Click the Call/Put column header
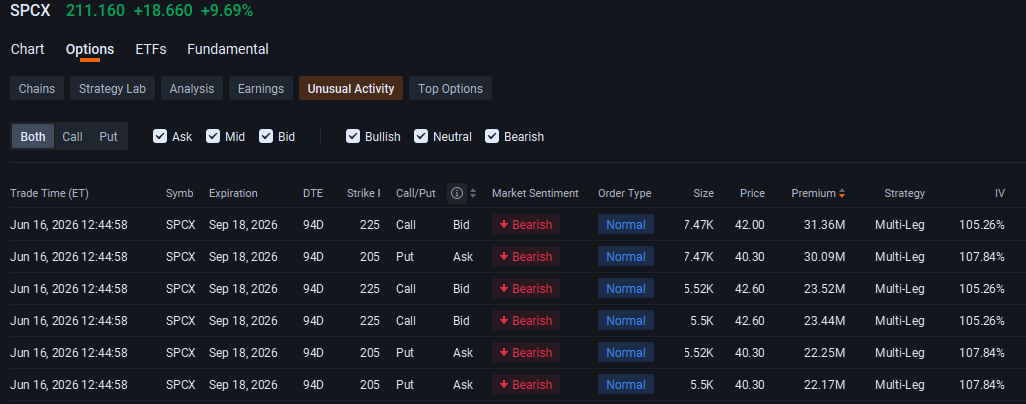The height and width of the screenshot is (404, 1026). [x=416, y=193]
